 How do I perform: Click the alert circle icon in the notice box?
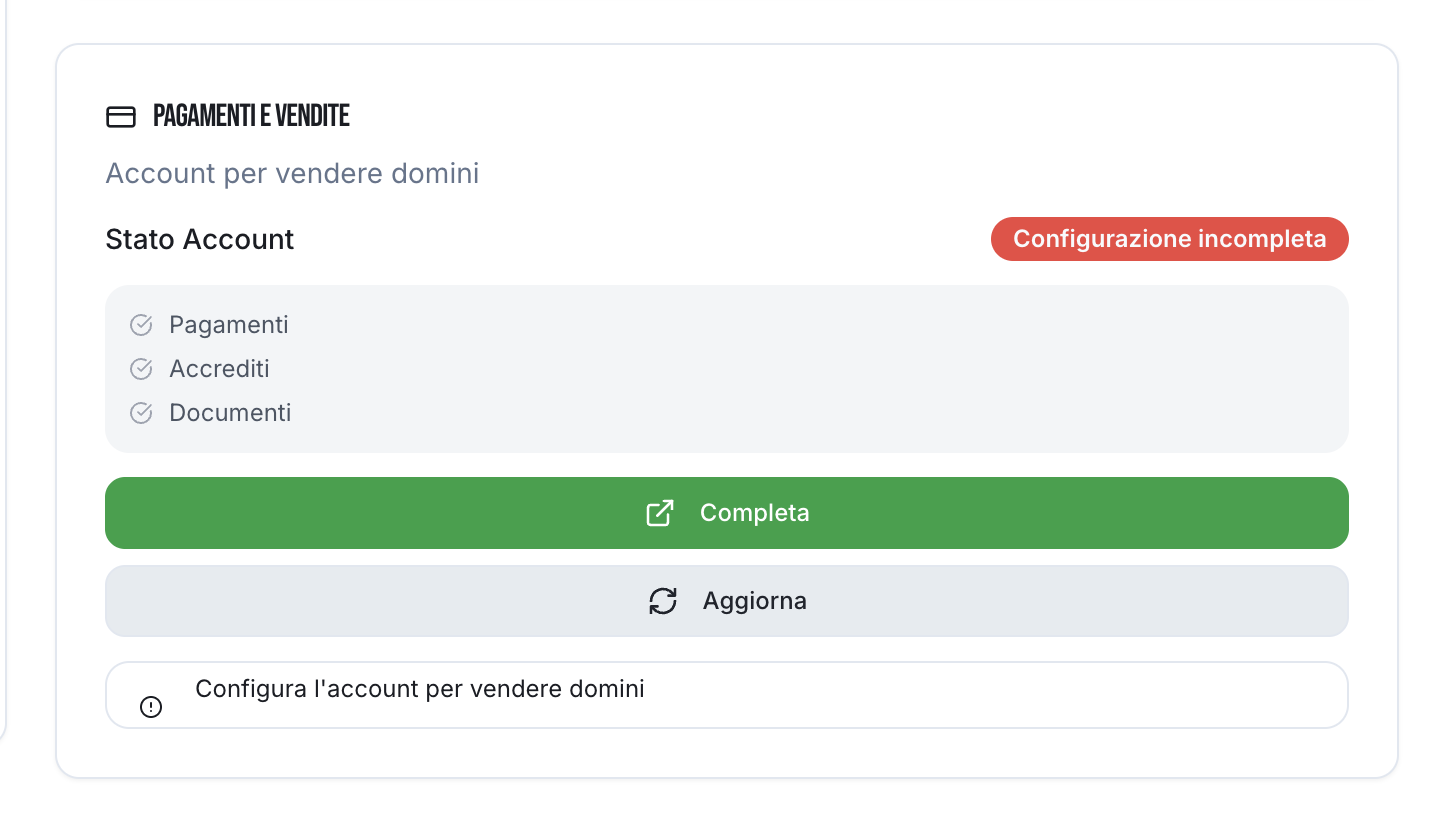point(151,708)
